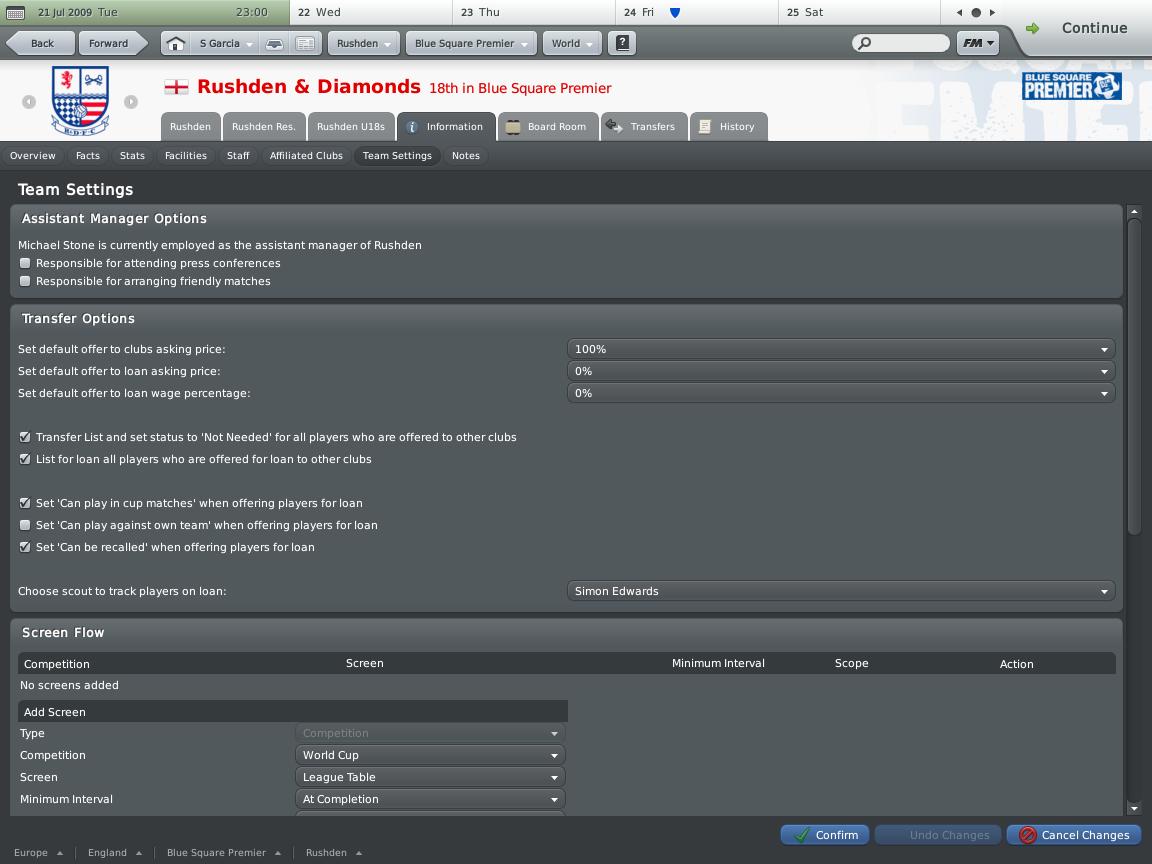Screen dimensions: 1152x864
Task: Click the calendar icon beside the date
Action: tap(16, 13)
